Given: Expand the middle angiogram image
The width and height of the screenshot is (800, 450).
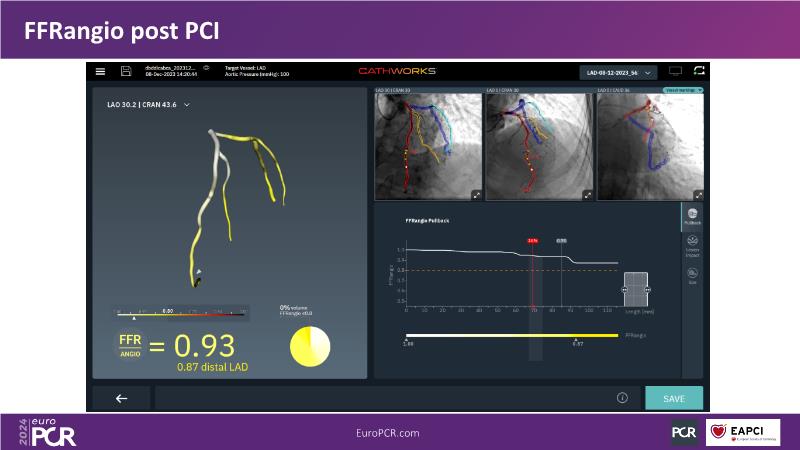Looking at the screenshot, I should point(587,195).
